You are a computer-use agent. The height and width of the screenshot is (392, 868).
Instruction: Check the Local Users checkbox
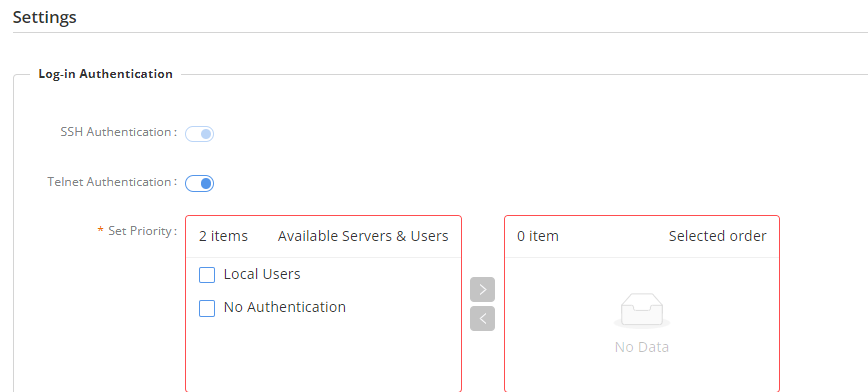[207, 275]
